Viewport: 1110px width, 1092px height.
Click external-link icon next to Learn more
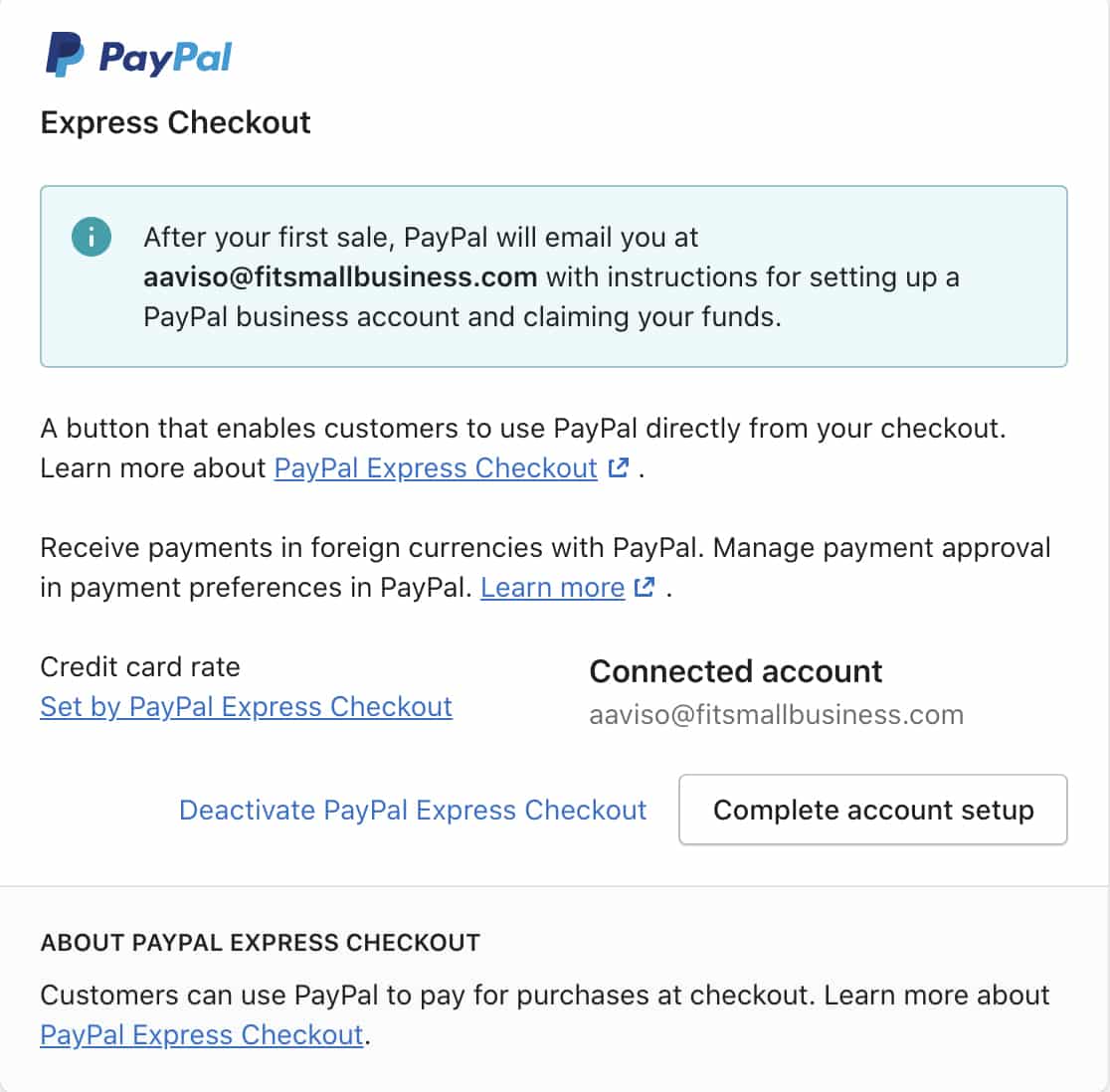[645, 588]
